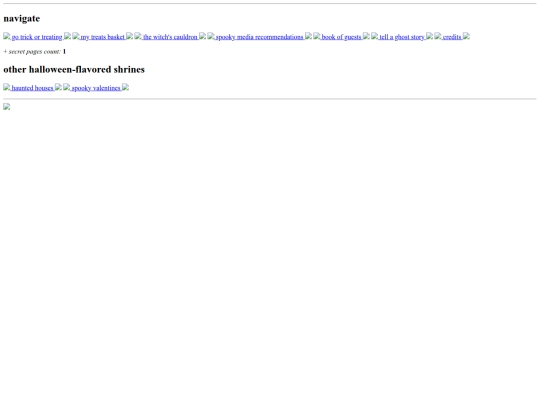
Task: Click broken image right after 'book of guests'
Action: coord(366,36)
